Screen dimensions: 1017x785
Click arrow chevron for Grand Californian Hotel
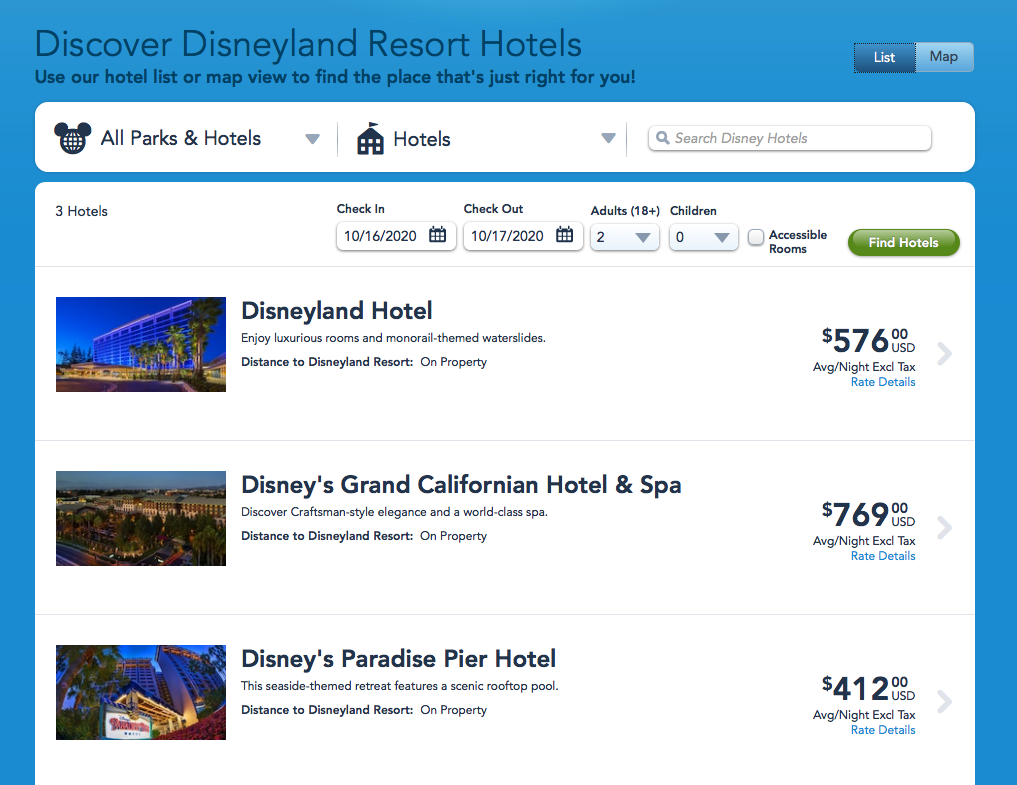tap(944, 528)
